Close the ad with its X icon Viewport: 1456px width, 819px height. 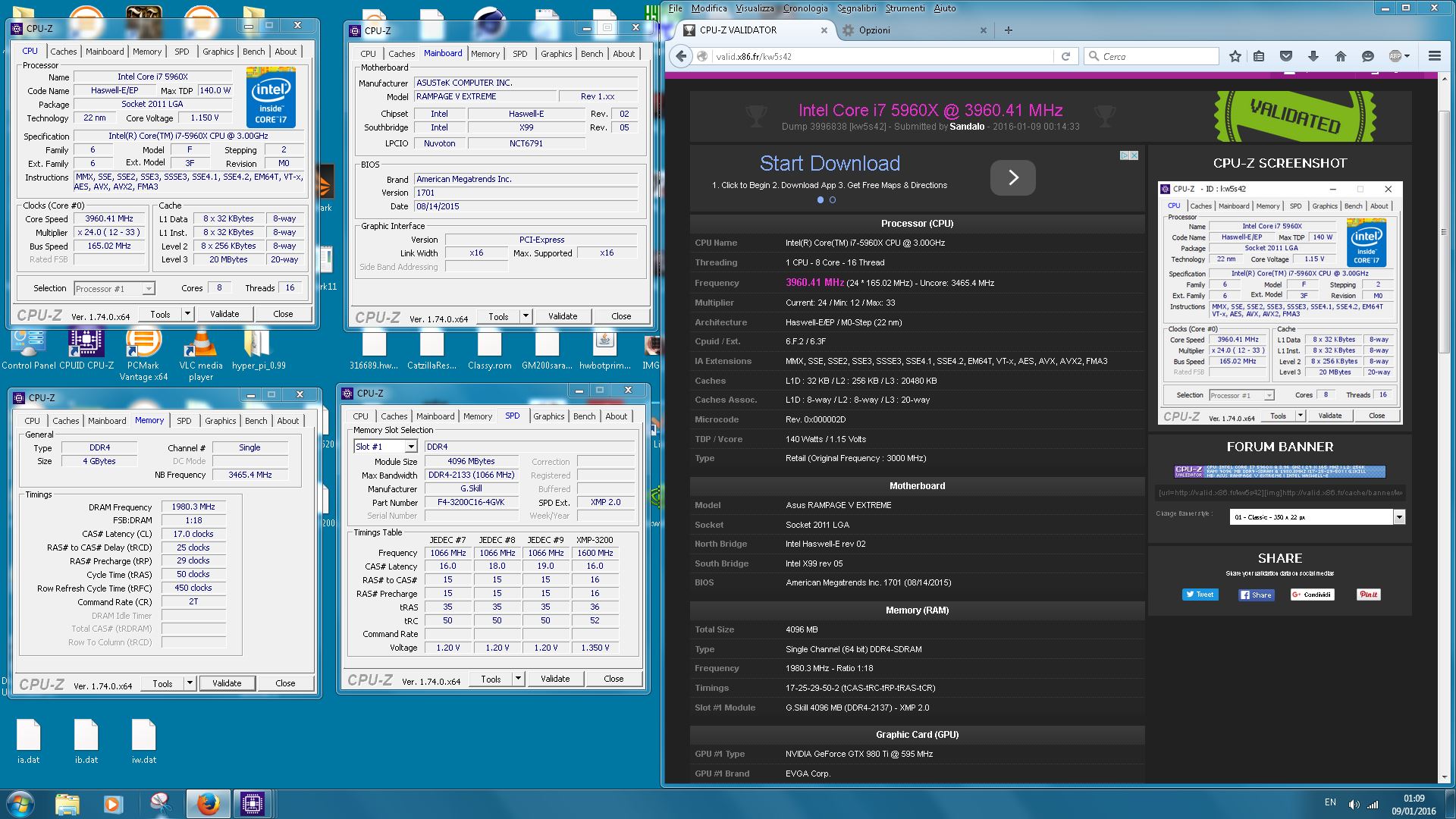point(1134,155)
